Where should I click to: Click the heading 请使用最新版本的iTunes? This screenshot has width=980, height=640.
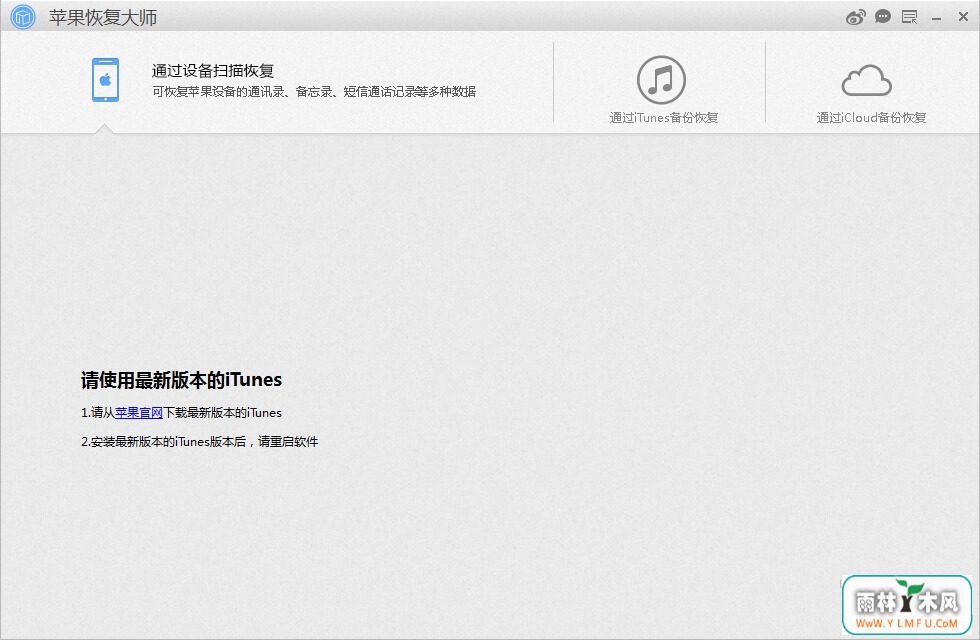[181, 380]
